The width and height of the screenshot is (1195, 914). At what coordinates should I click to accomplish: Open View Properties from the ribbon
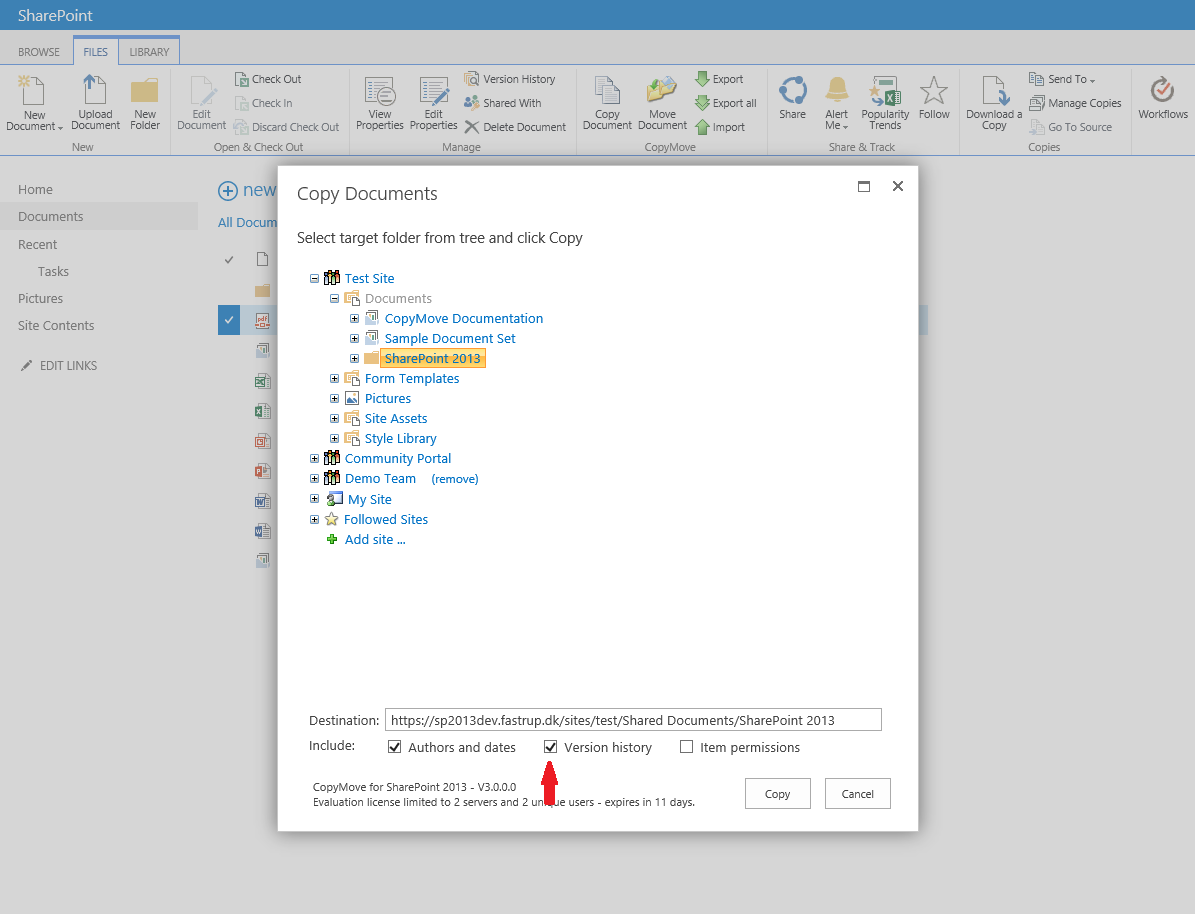click(380, 103)
